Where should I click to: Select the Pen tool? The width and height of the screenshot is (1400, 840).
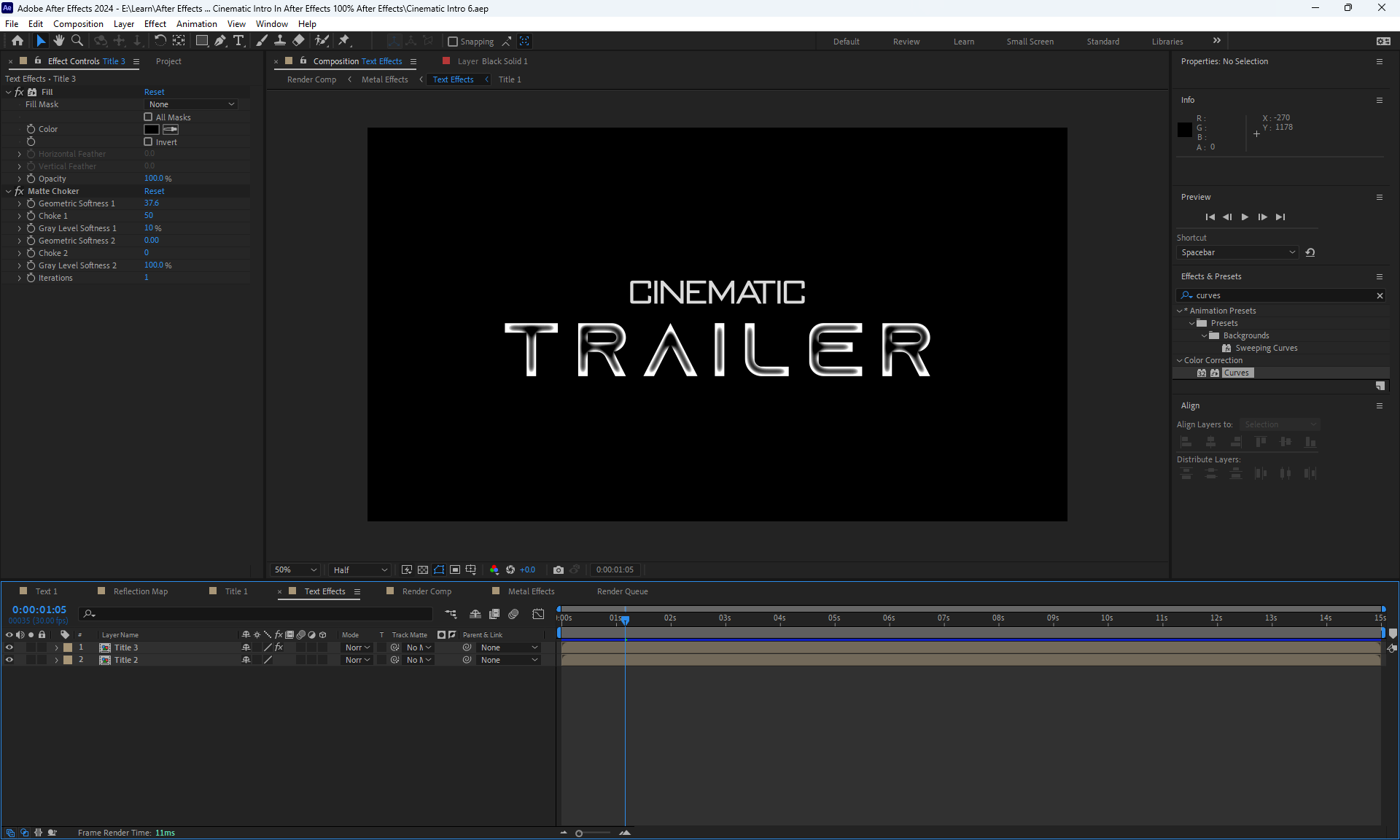tap(219, 41)
